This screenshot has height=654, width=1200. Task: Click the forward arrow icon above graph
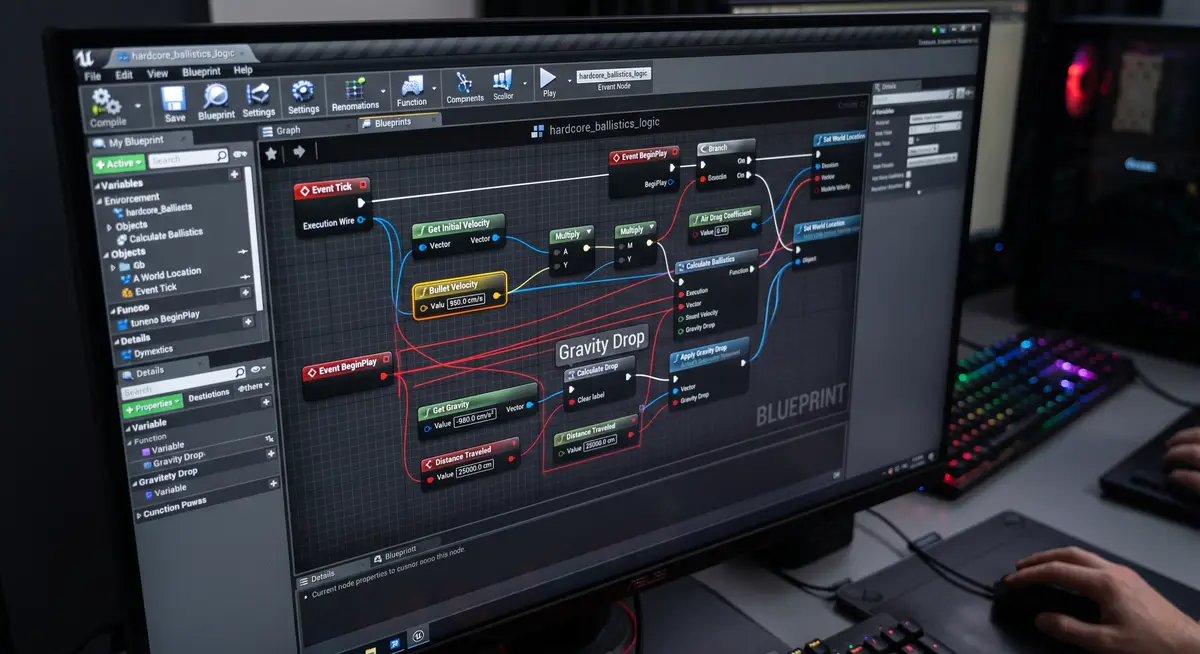(x=298, y=151)
